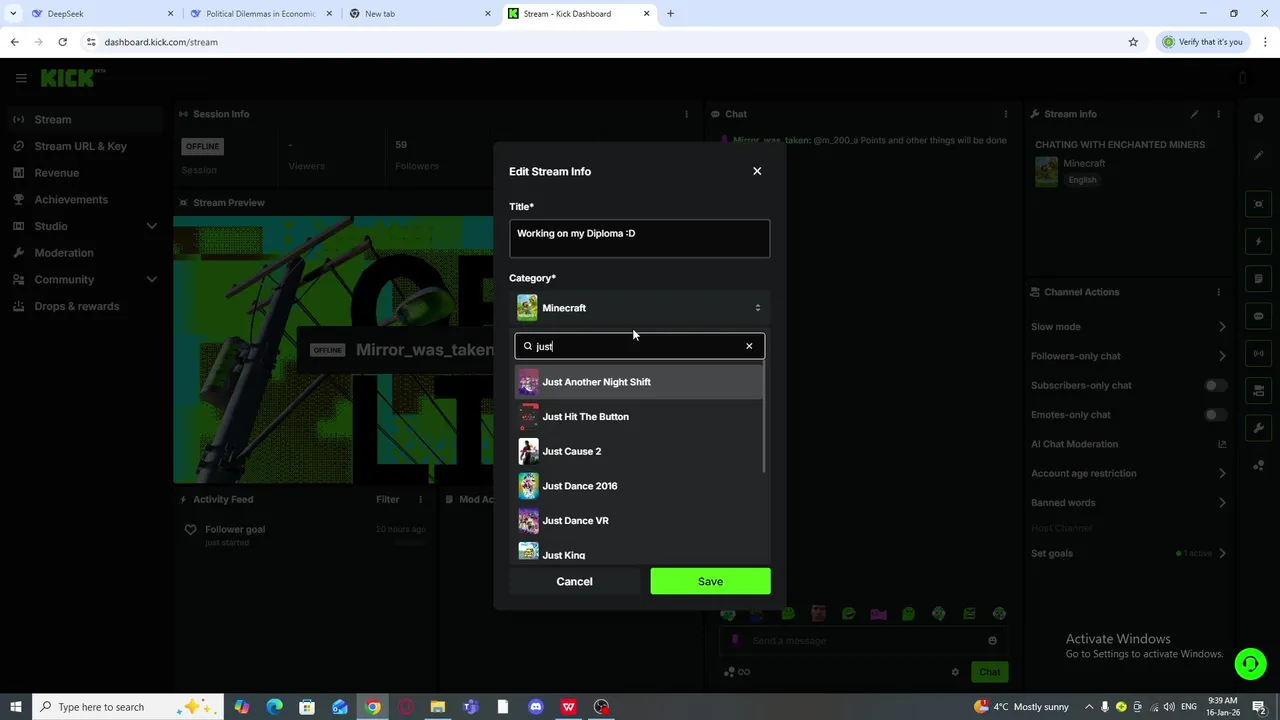The height and width of the screenshot is (720, 1280).
Task: Click Cancel in the dialog
Action: pos(575,581)
